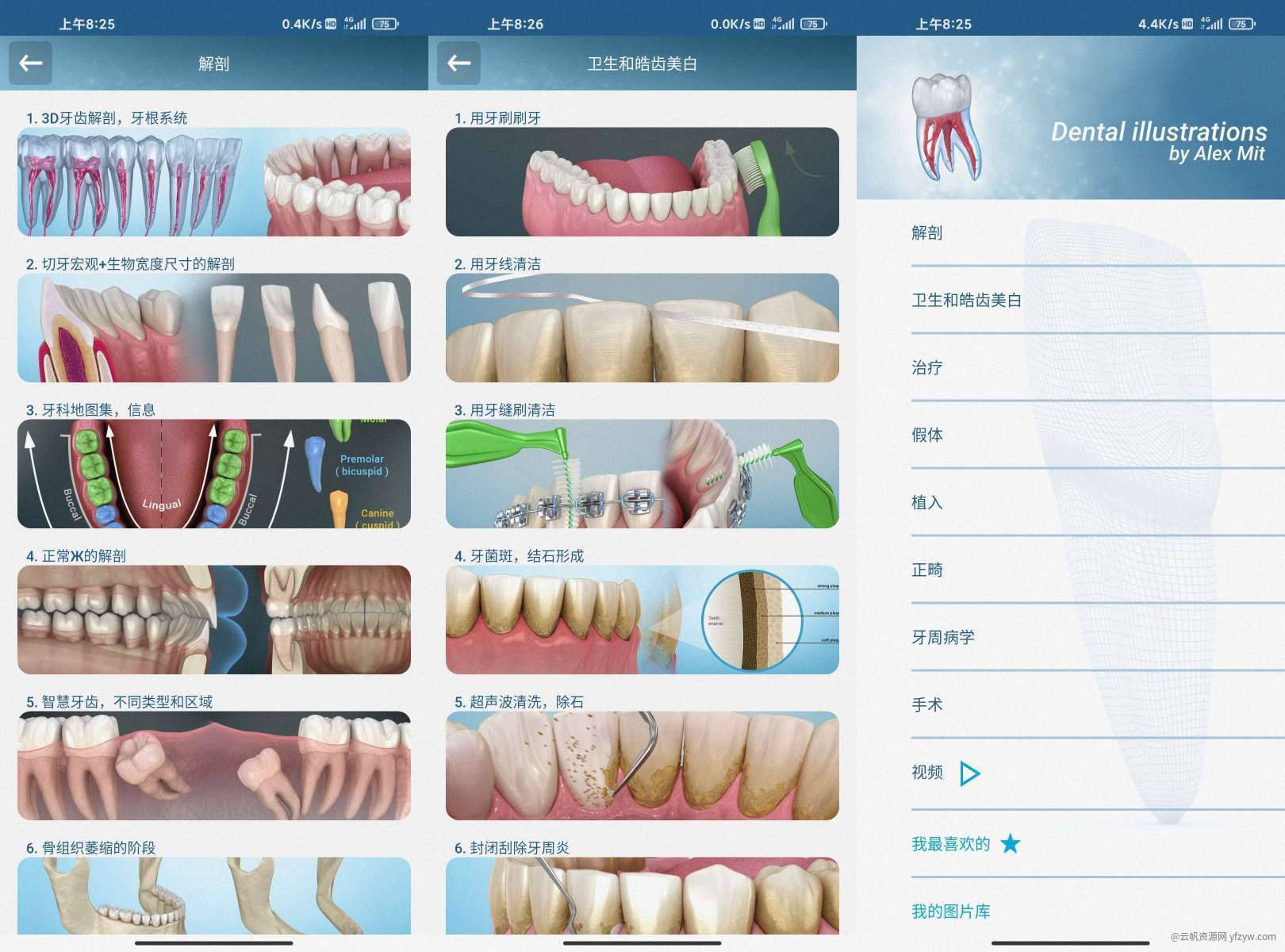The width and height of the screenshot is (1285, 952).
Task: Go back from the 解剖 screen
Action: 30,63
